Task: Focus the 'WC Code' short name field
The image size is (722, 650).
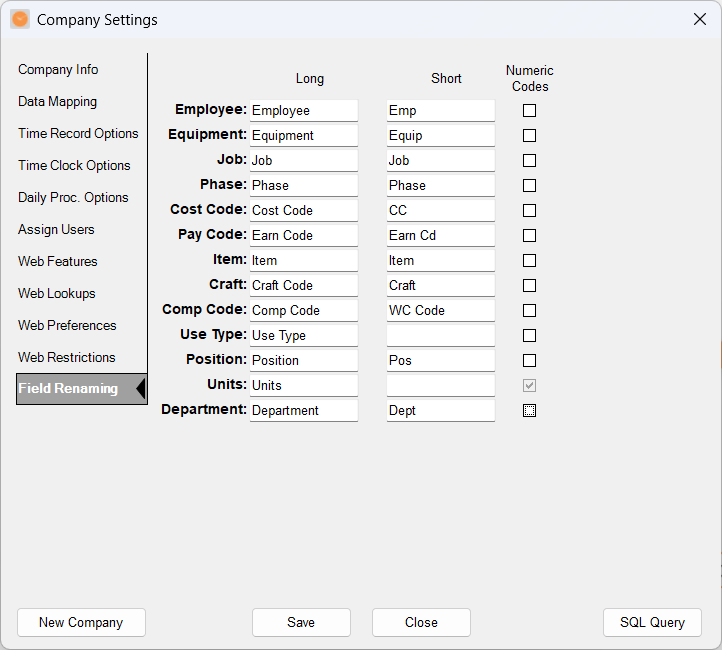Action: point(441,311)
